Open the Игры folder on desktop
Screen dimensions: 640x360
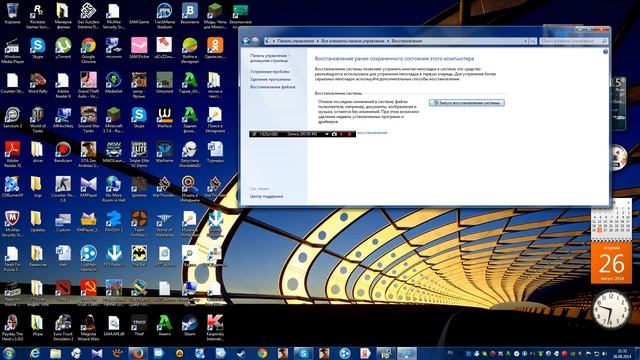[38, 326]
